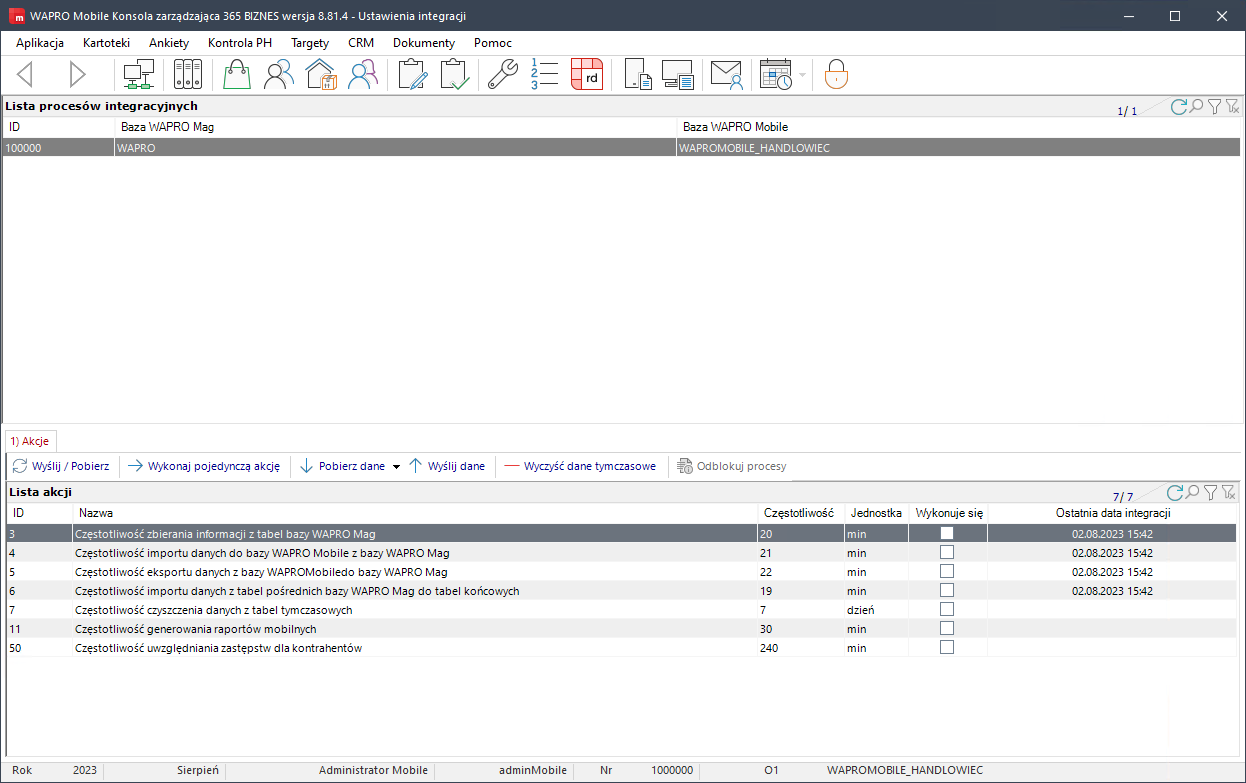Open the Targety menu
This screenshot has width=1246, height=783.
(310, 43)
